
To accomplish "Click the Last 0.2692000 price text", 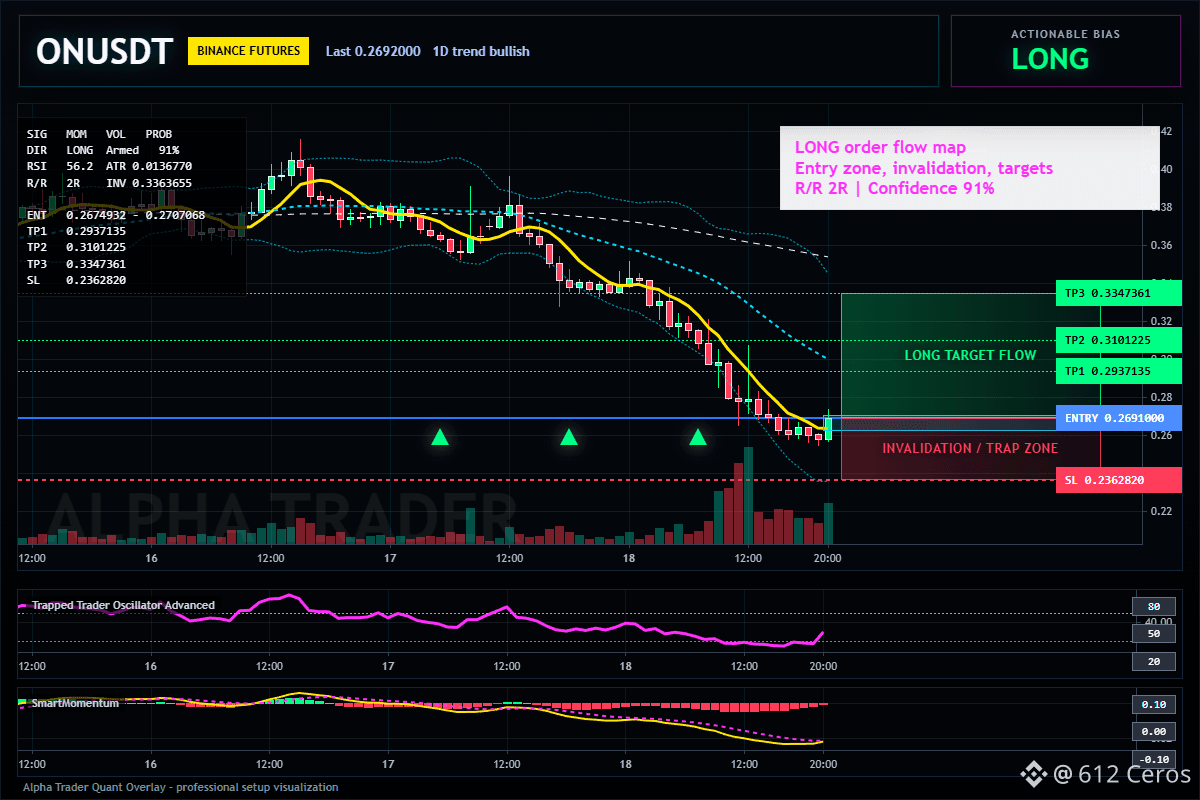I will click(372, 51).
